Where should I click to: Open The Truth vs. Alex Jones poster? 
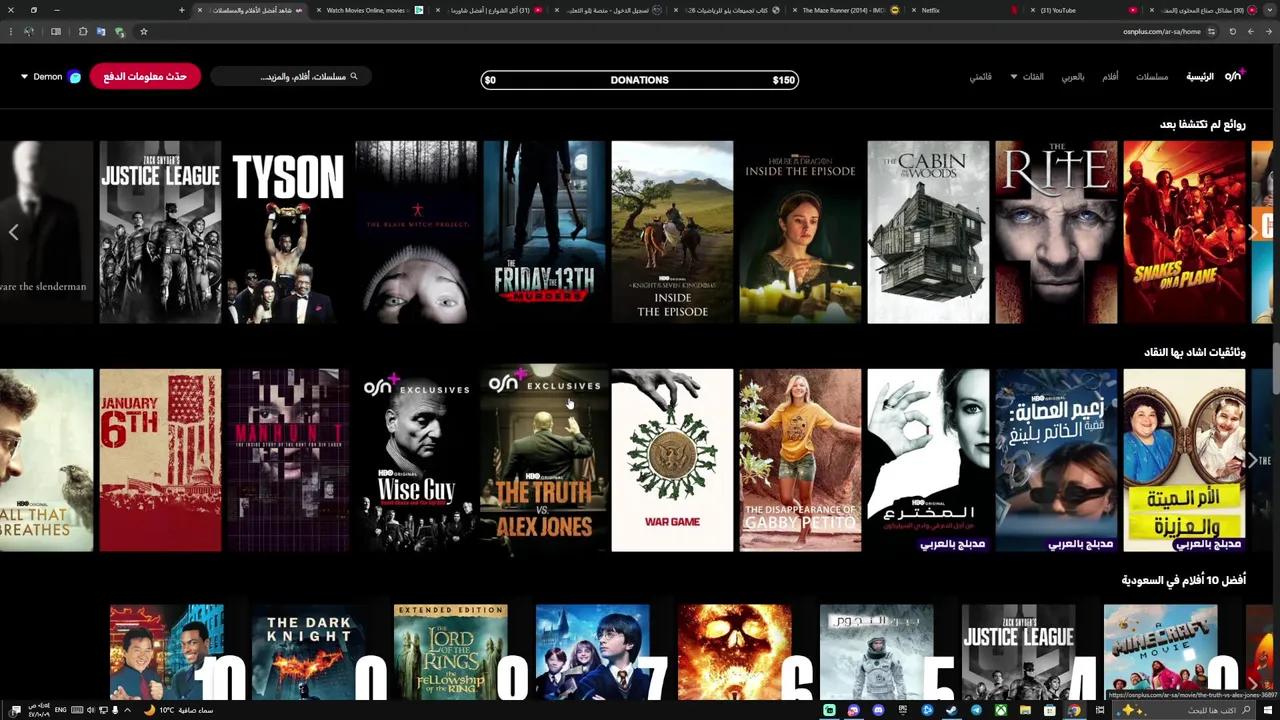click(544, 460)
